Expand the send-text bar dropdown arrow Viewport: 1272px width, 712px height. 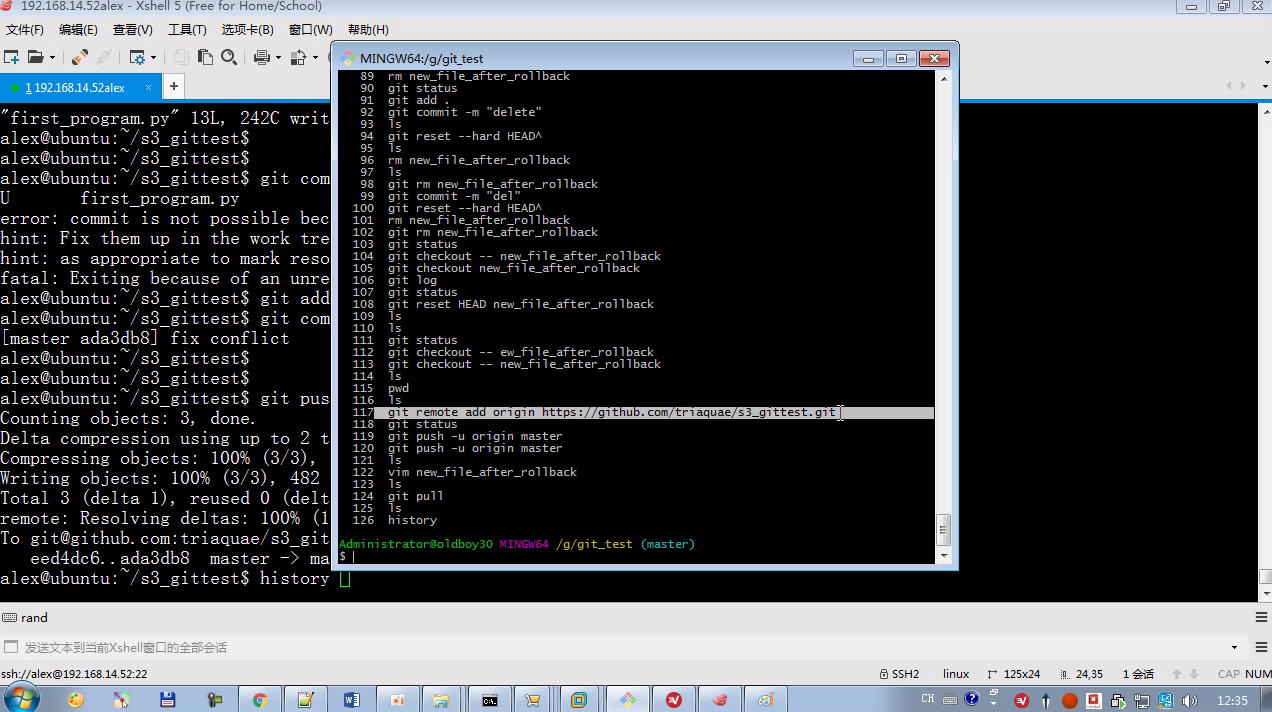[1234, 647]
